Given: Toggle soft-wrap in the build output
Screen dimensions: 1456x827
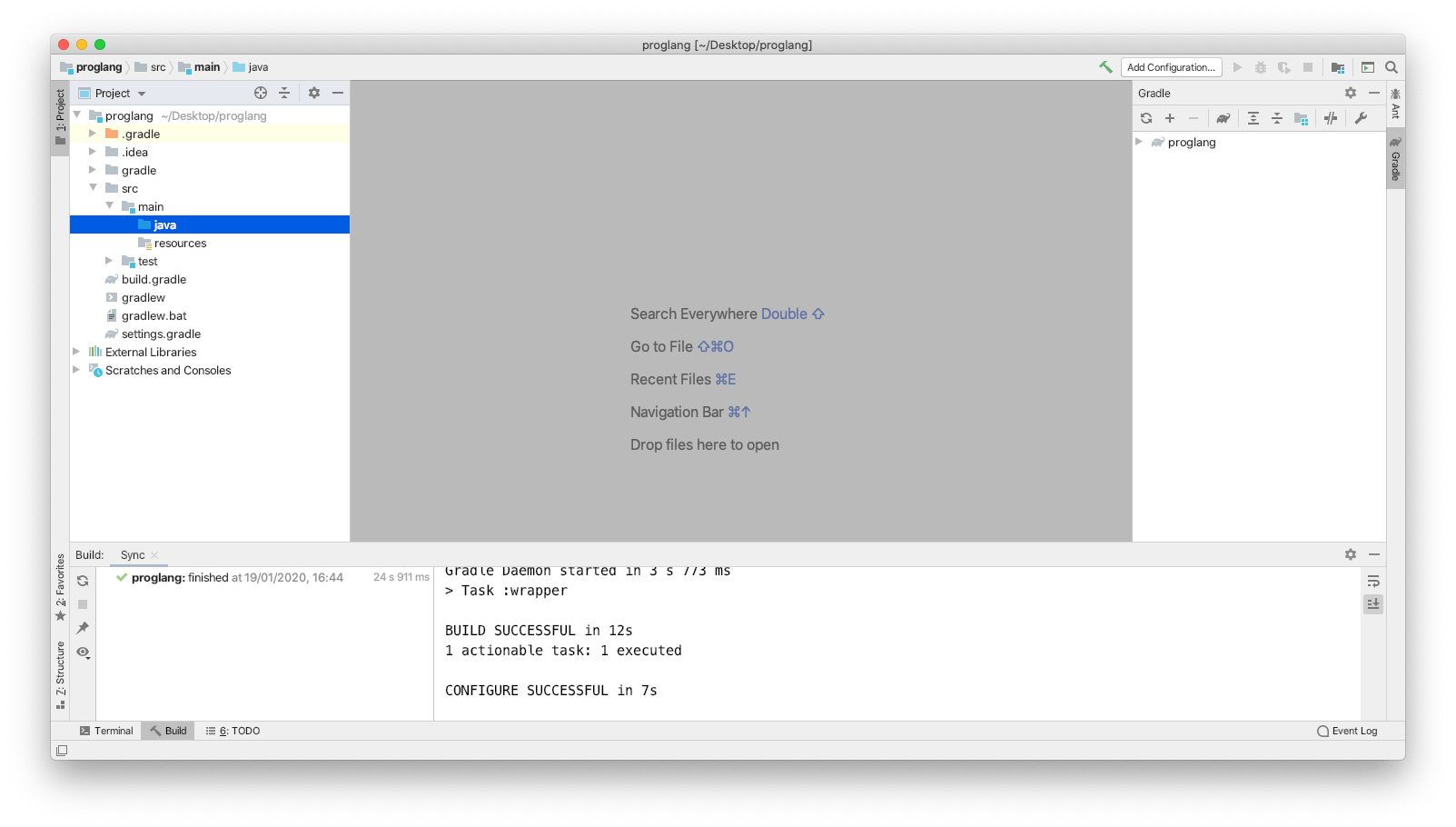Looking at the screenshot, I should point(1372,580).
